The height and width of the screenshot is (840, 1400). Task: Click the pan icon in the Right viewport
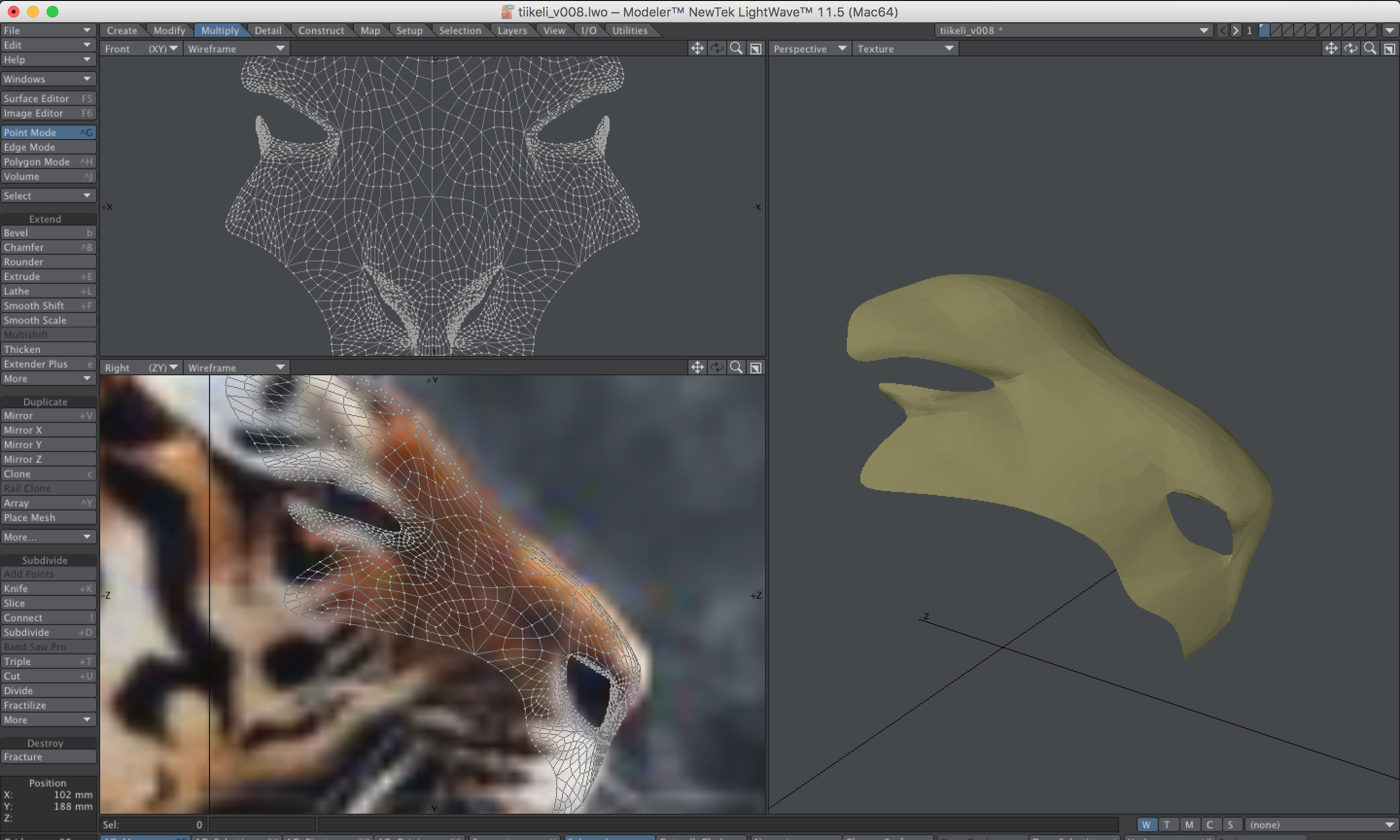(x=697, y=367)
